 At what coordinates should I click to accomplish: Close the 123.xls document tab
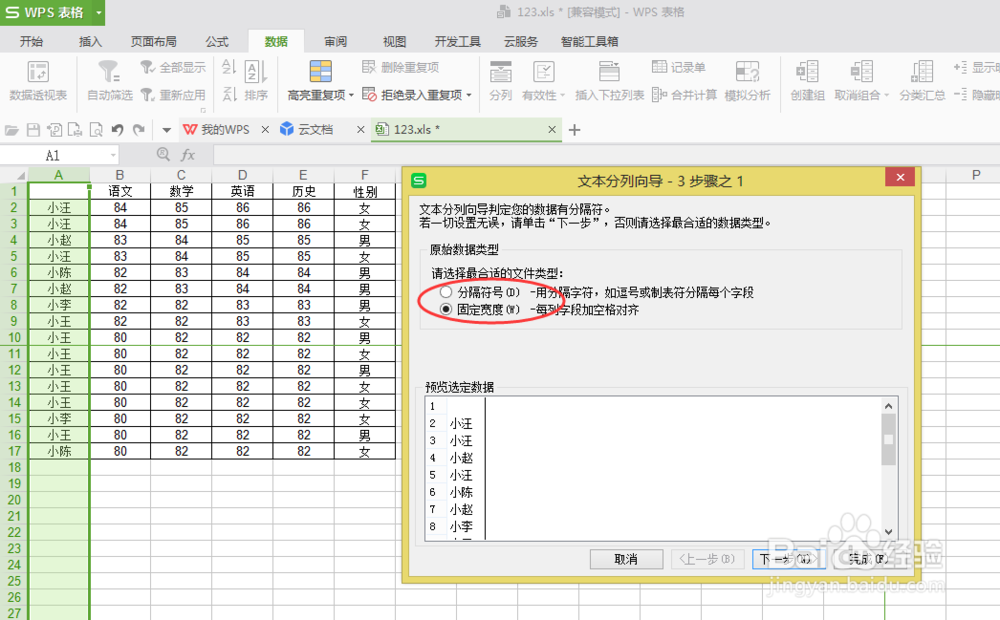point(552,129)
